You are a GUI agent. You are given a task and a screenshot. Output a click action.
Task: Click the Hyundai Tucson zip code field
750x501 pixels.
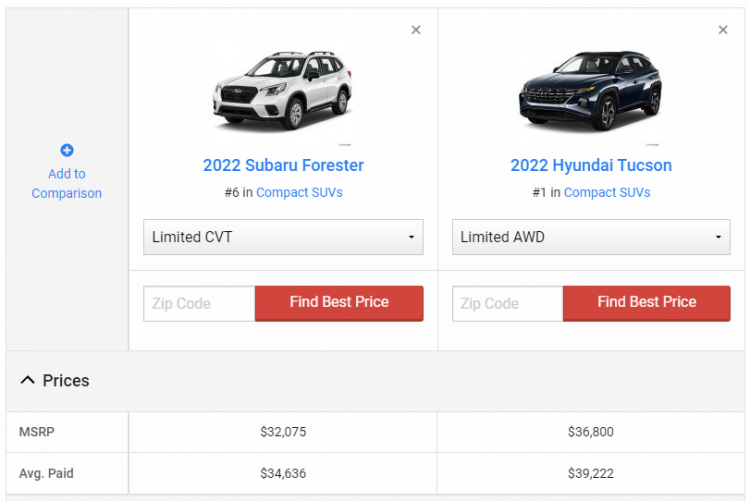pyautogui.click(x=508, y=303)
